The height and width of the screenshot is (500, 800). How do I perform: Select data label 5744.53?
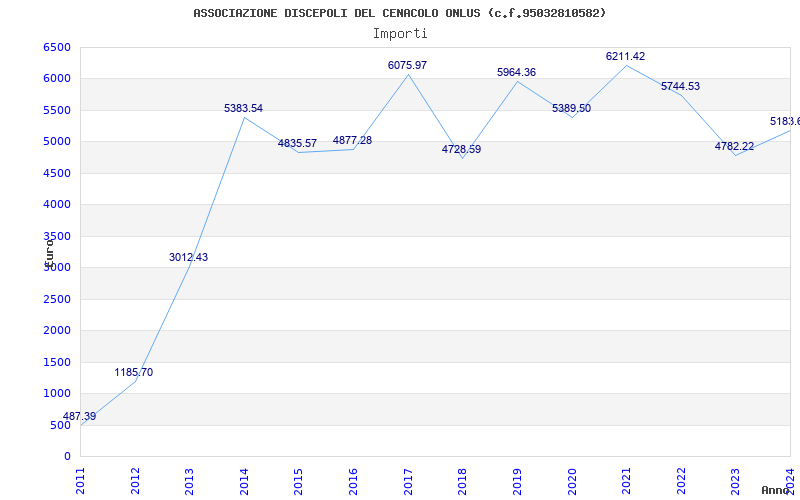pos(681,86)
